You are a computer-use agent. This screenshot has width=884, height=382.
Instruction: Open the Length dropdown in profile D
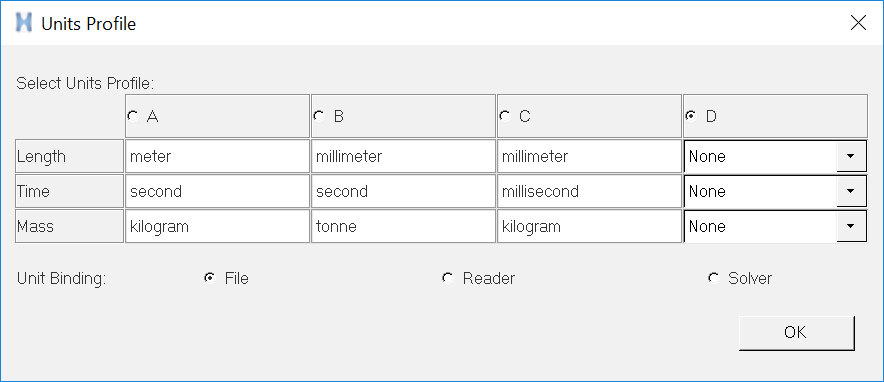click(851, 156)
